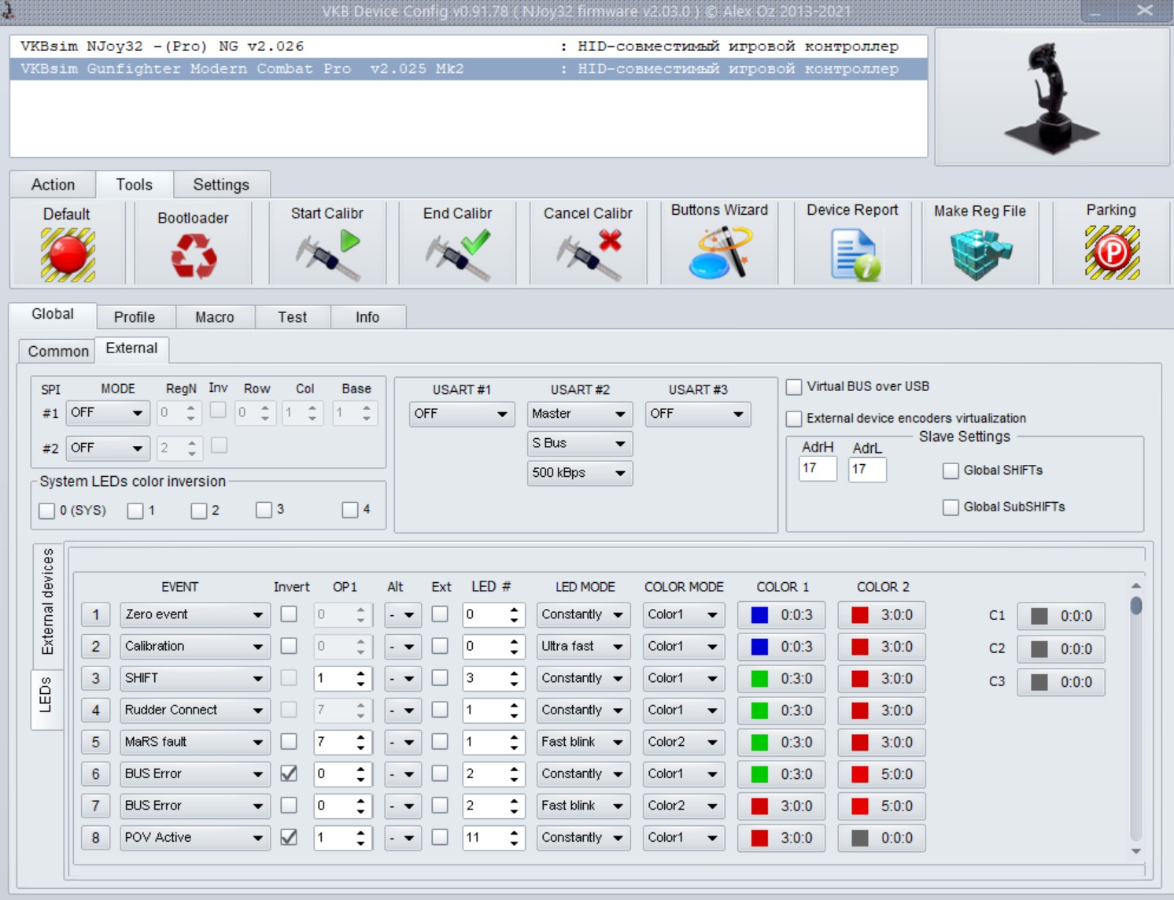Click the Make Reg File icon
The image size is (1174, 900).
click(x=979, y=254)
